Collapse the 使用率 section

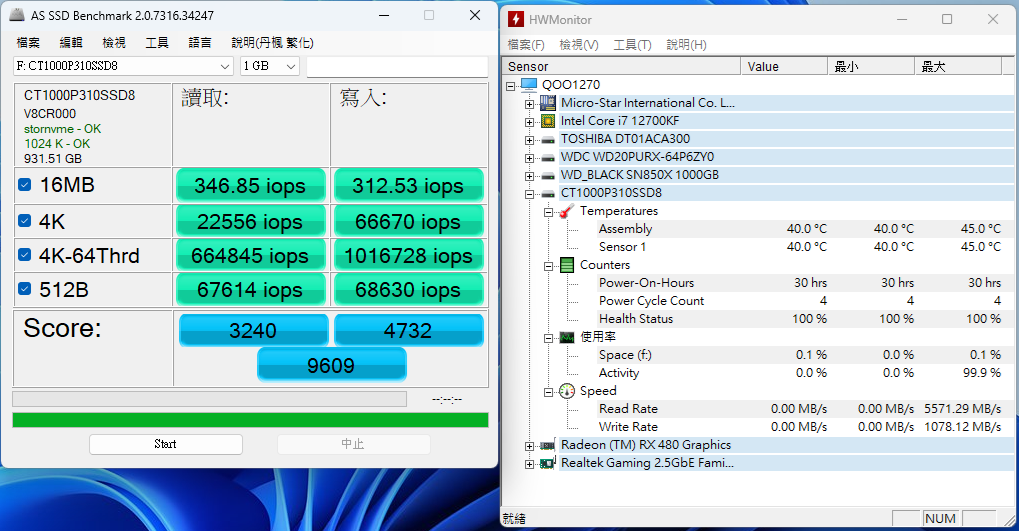548,338
